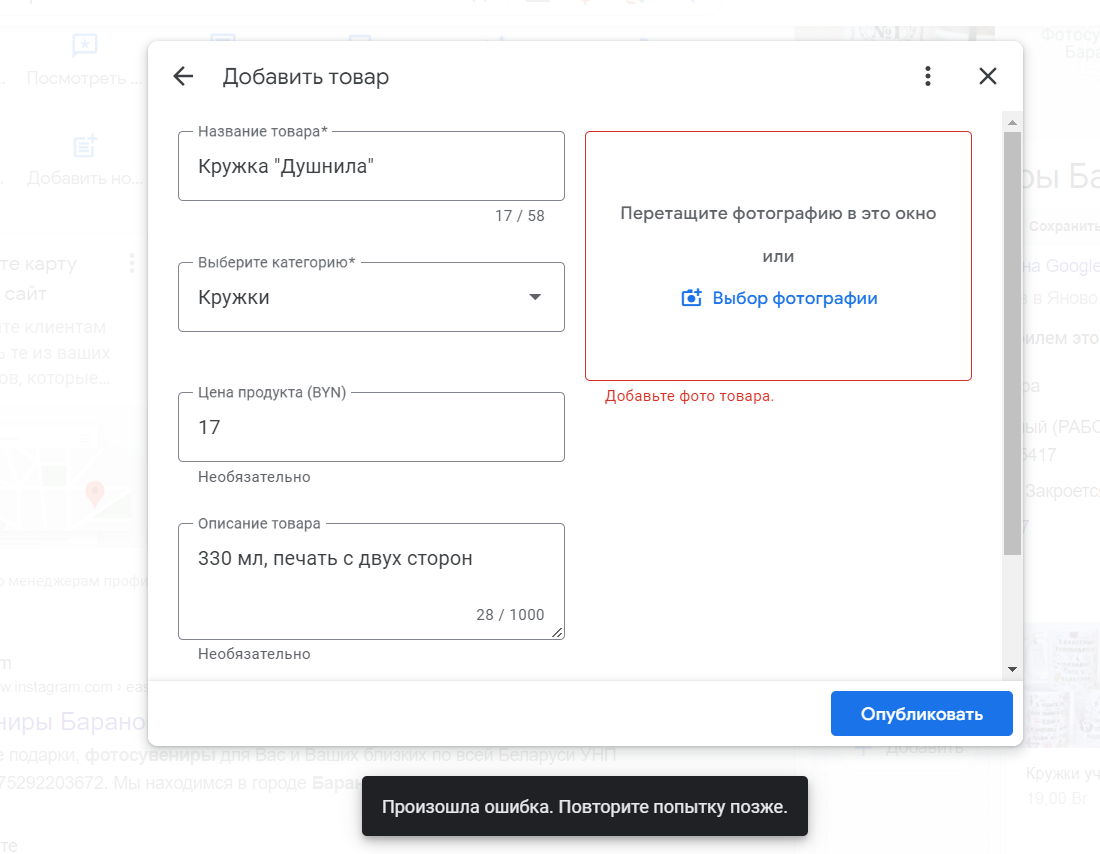
Task: Click the error text Добавьте фото товара
Action: tap(690, 396)
